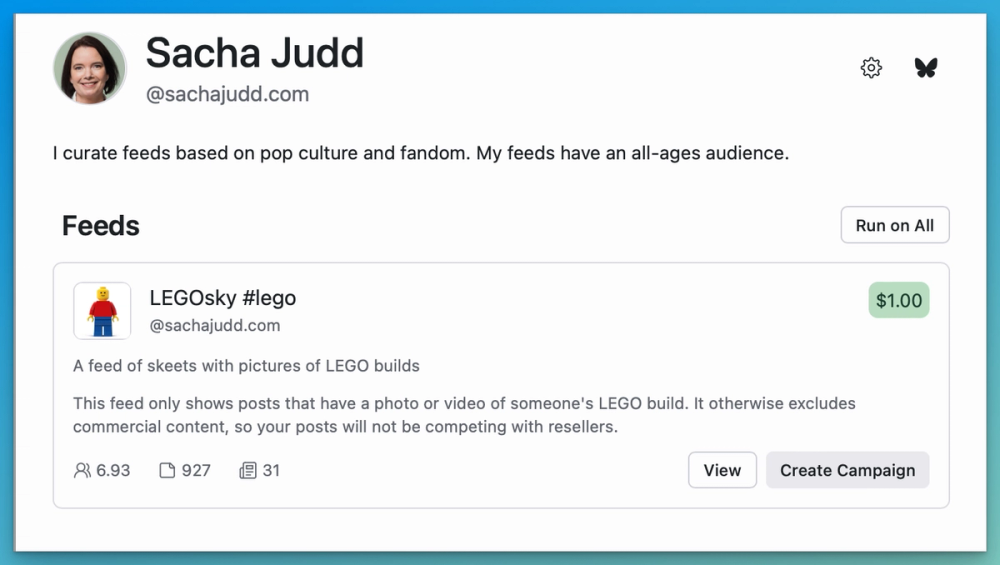
Task: Open Sacha Judd's profile avatar photo
Action: (x=90, y=68)
